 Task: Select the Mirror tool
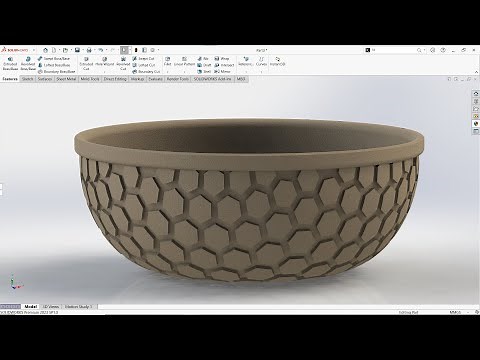click(222, 71)
